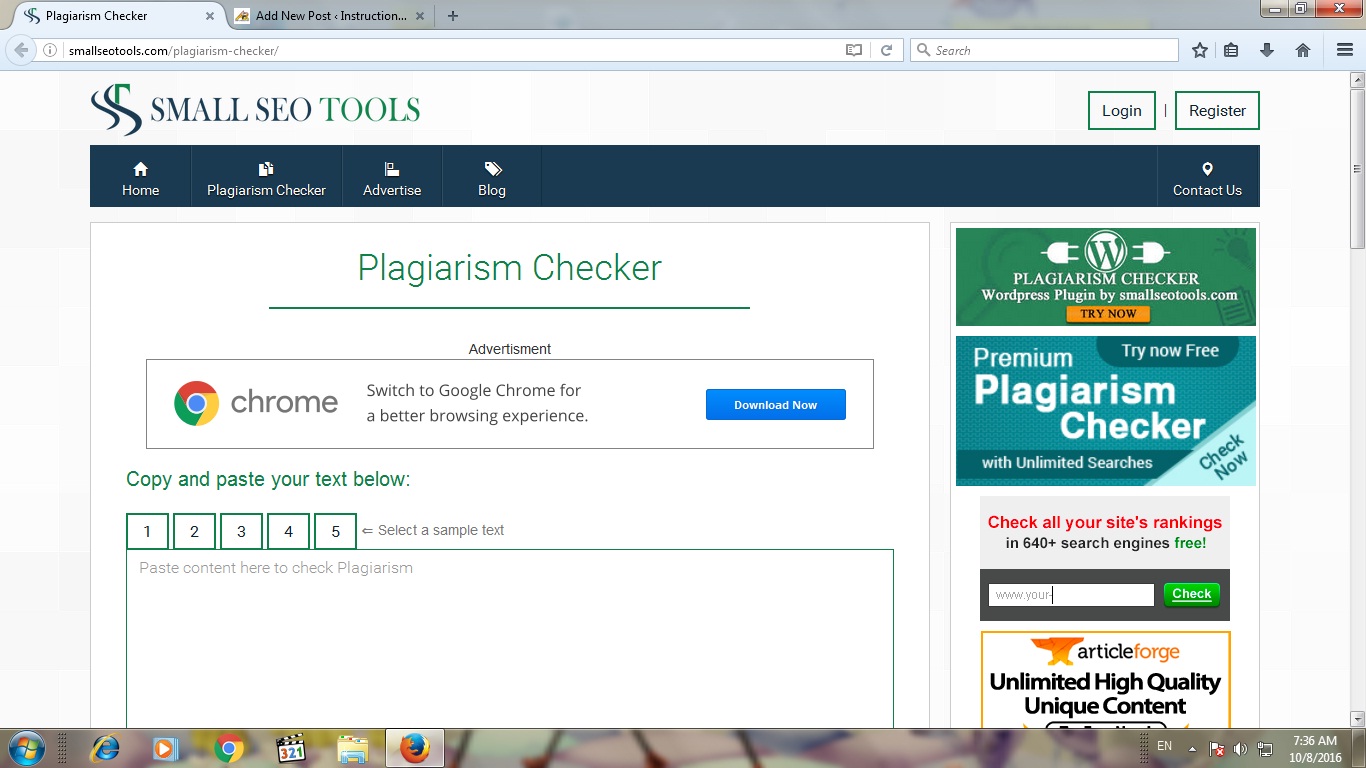Open the Premium Plagiarism Checker banner
The height and width of the screenshot is (768, 1366).
(1106, 411)
